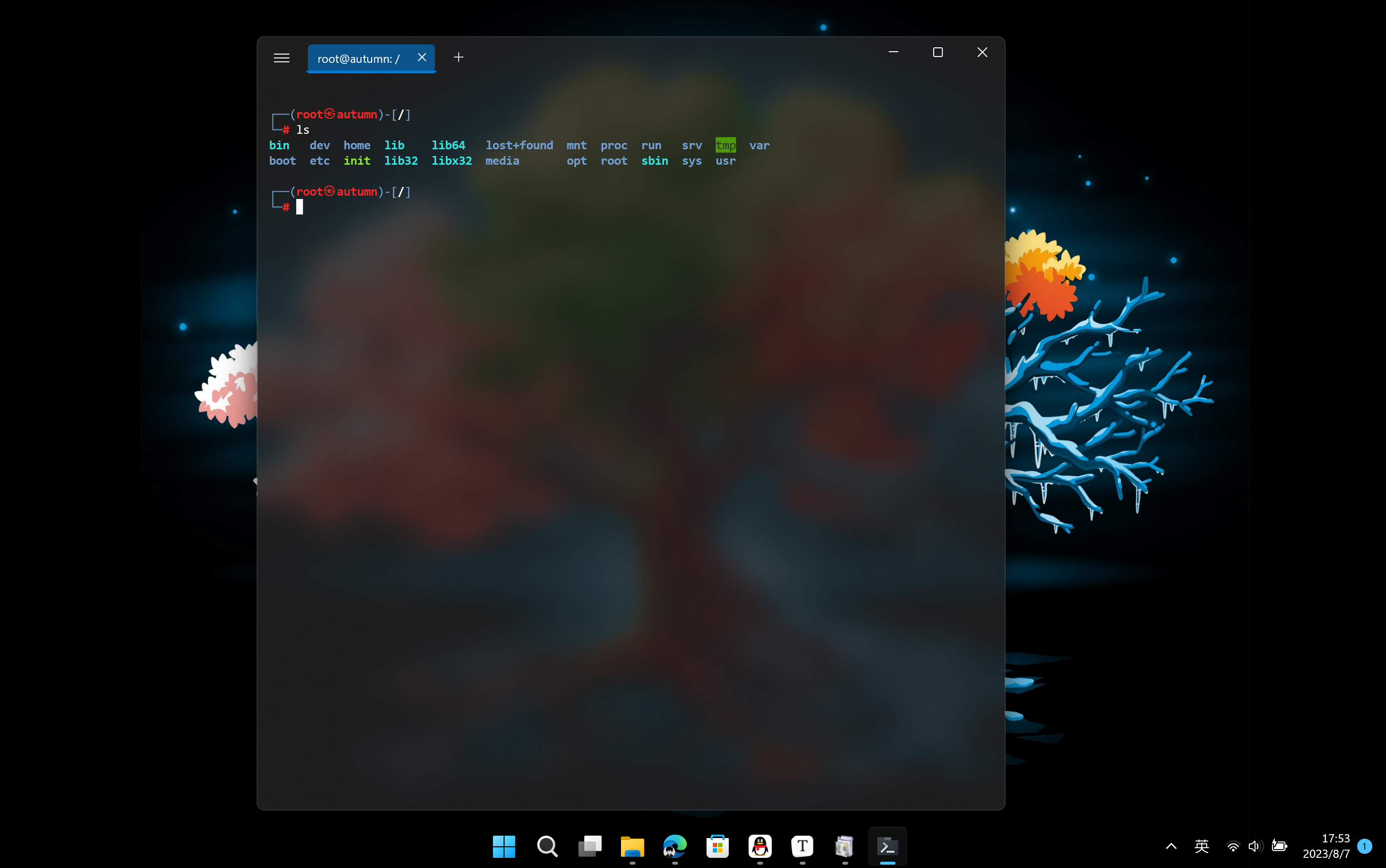This screenshot has height=868, width=1386.
Task: Select the root@autumn: / tab
Action: pyautogui.click(x=359, y=58)
